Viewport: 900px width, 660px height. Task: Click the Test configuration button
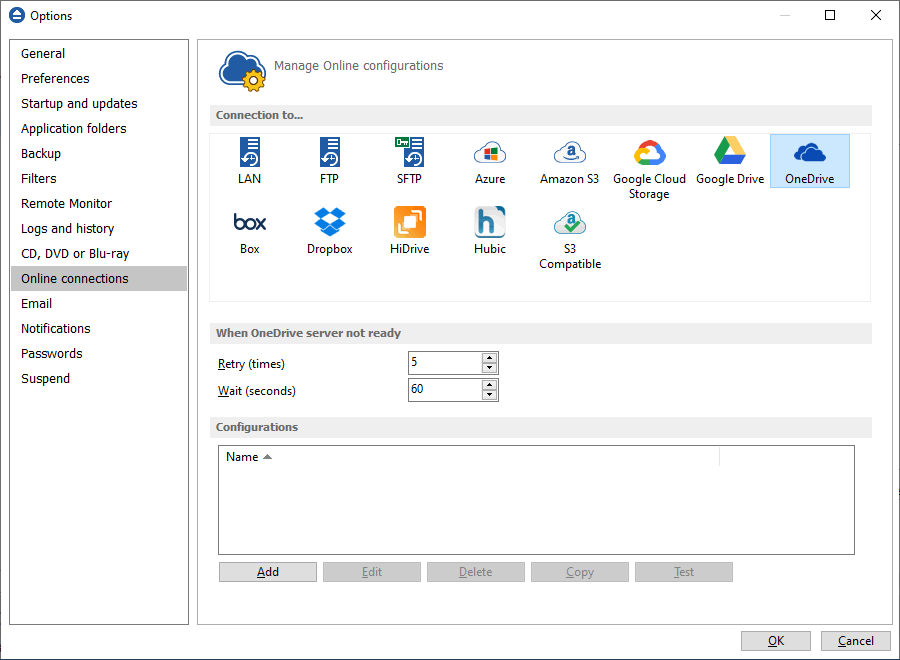[x=684, y=572]
